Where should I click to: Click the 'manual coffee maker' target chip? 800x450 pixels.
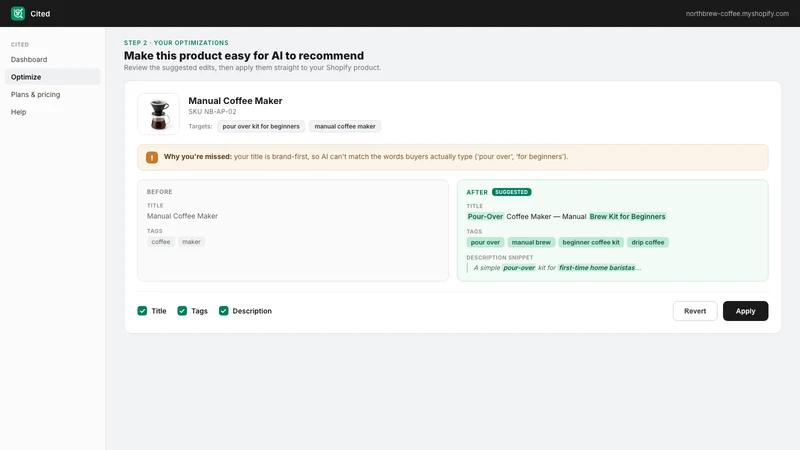(x=345, y=127)
